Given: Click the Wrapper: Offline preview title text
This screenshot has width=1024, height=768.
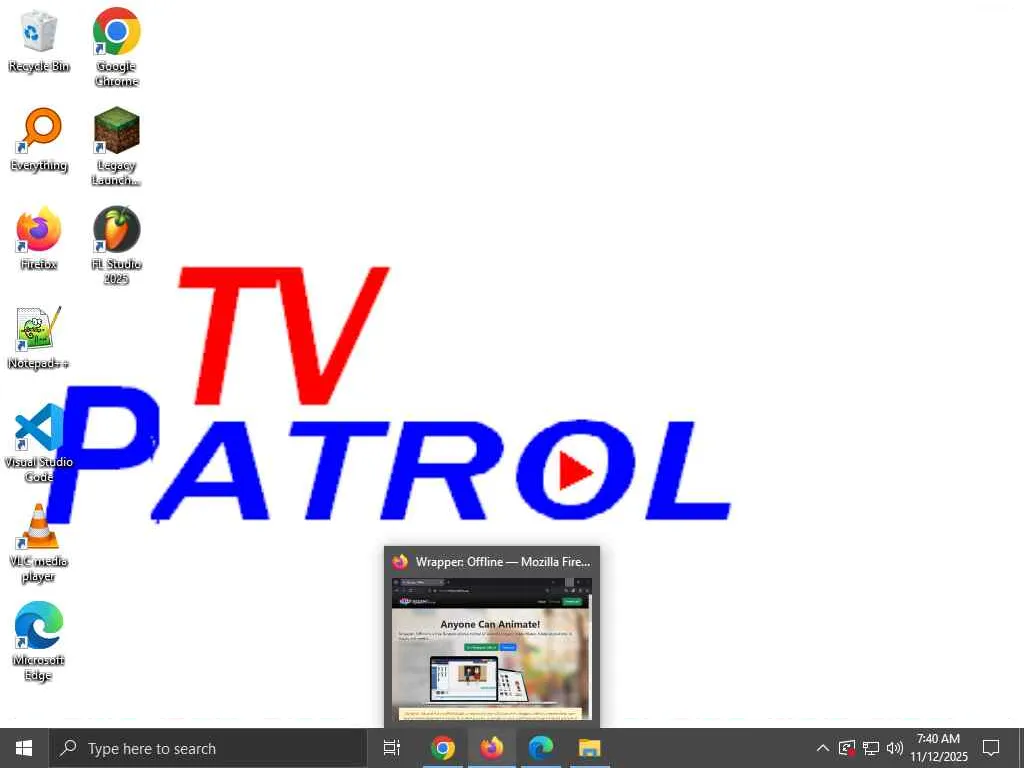Looking at the screenshot, I should pos(503,562).
